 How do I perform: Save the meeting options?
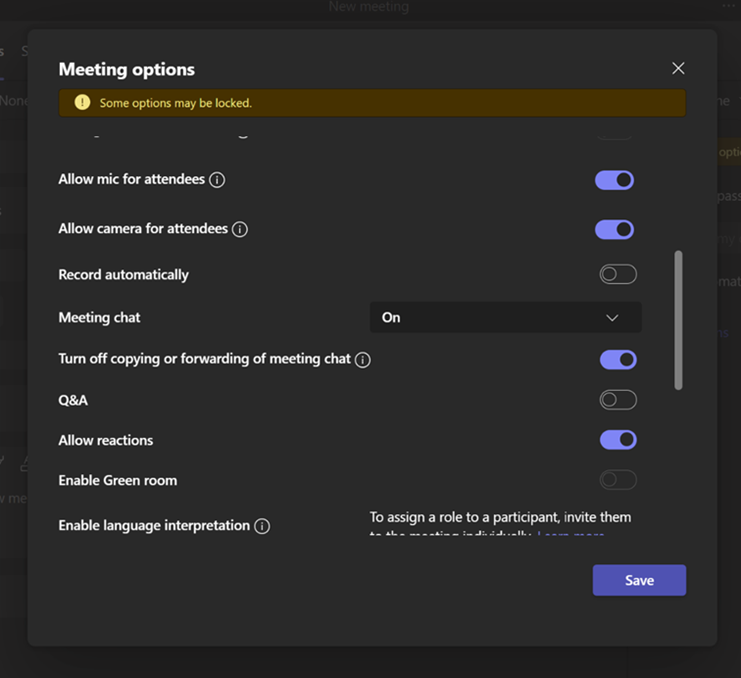pos(639,580)
